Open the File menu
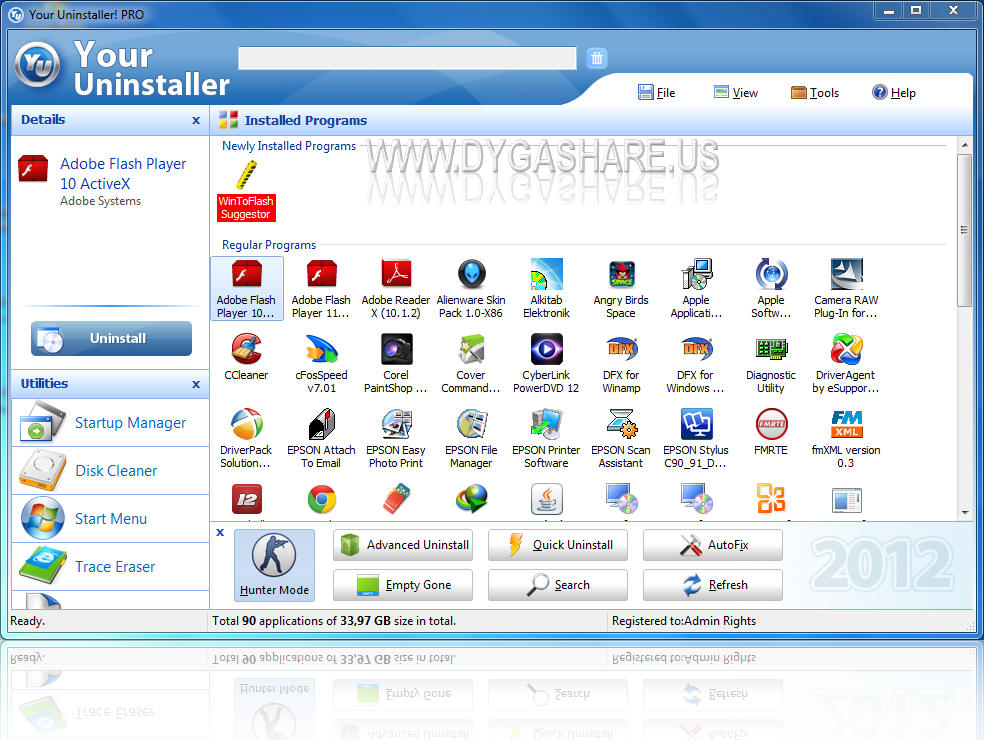 pyautogui.click(x=656, y=93)
